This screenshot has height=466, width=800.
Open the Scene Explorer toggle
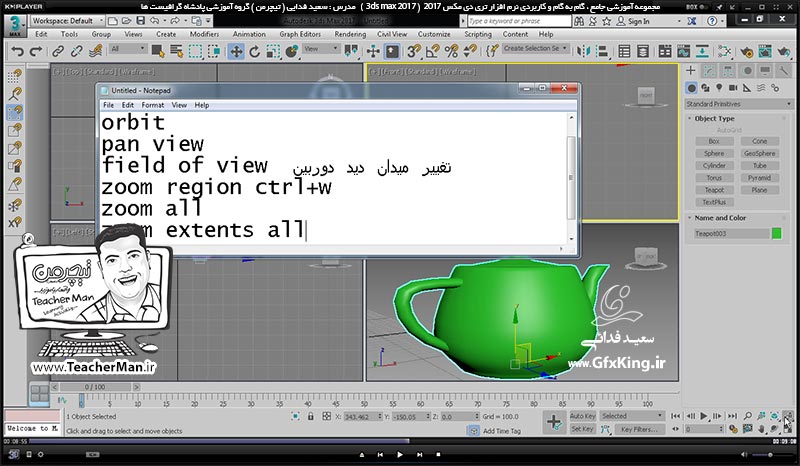click(624, 51)
